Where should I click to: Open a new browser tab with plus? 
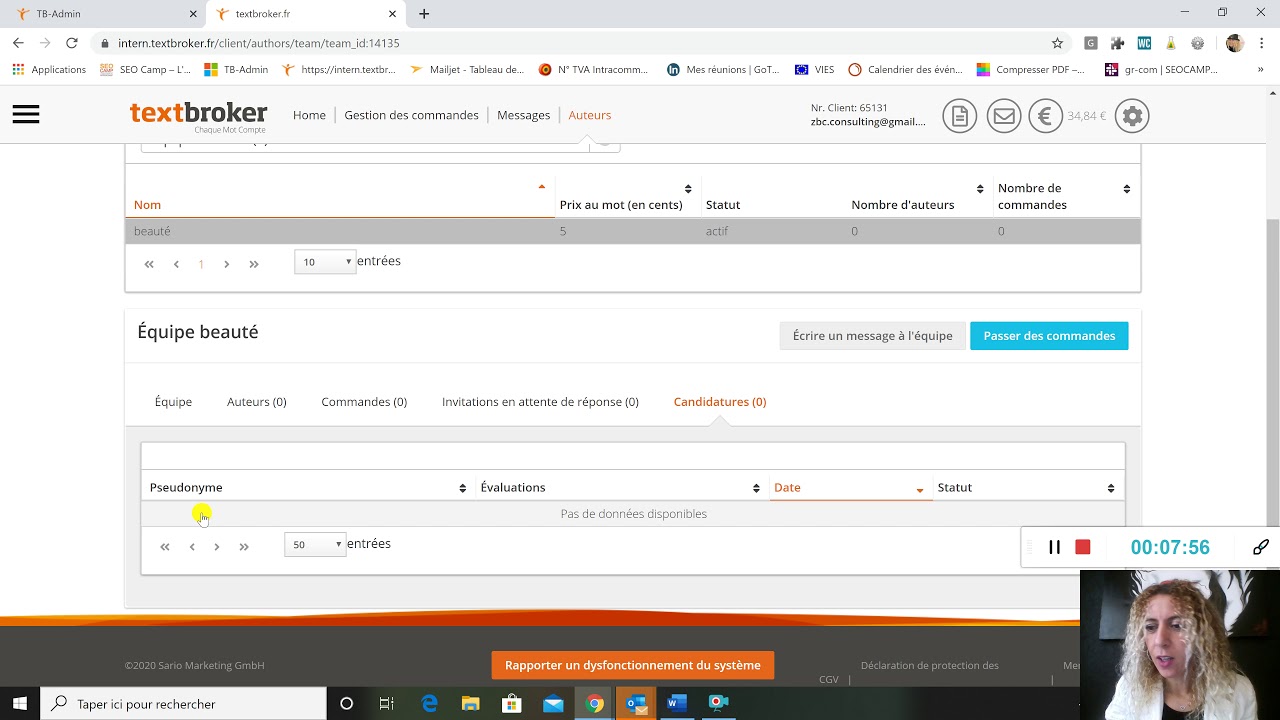pyautogui.click(x=424, y=14)
